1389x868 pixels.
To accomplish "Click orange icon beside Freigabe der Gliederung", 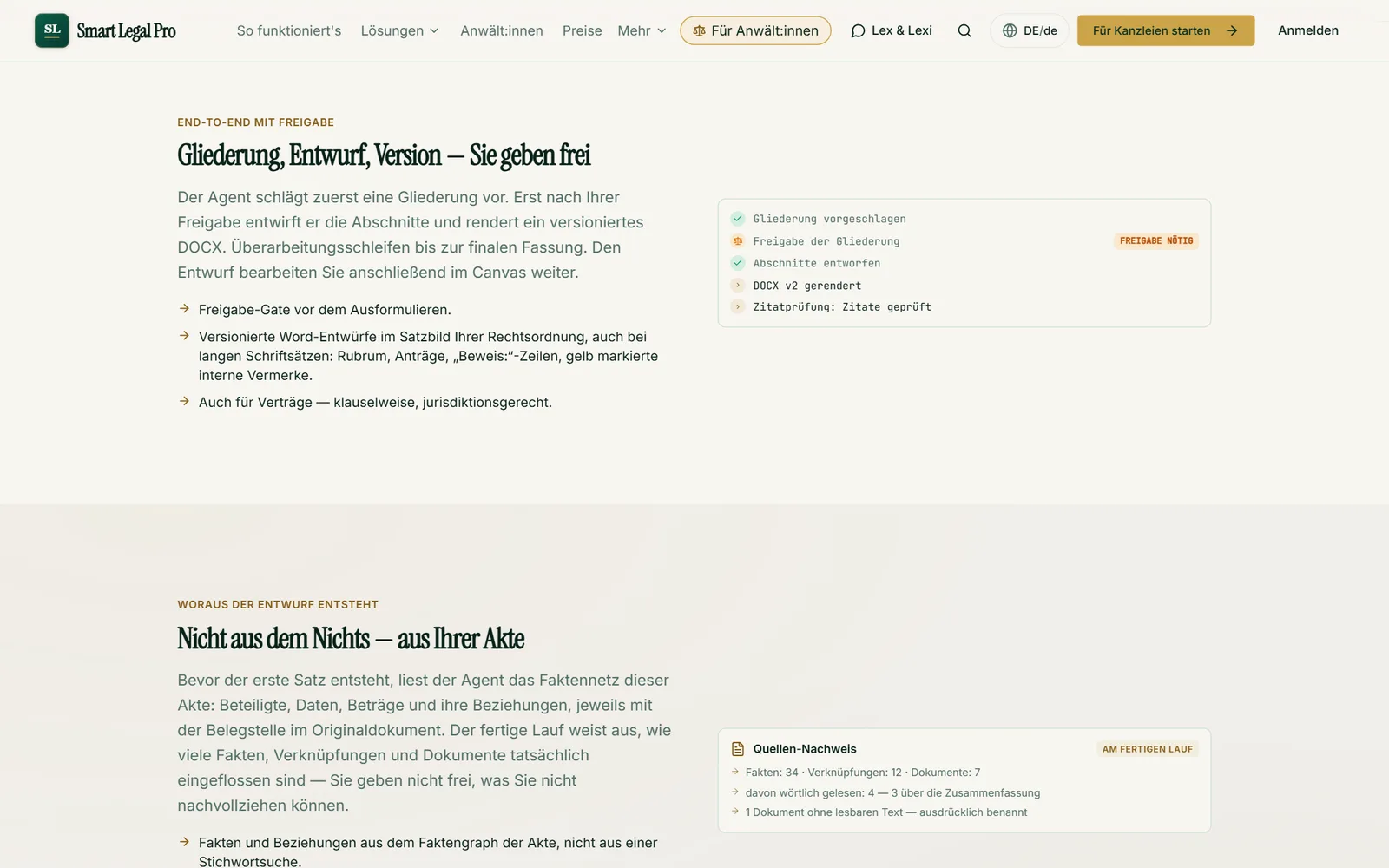I will click(x=738, y=240).
